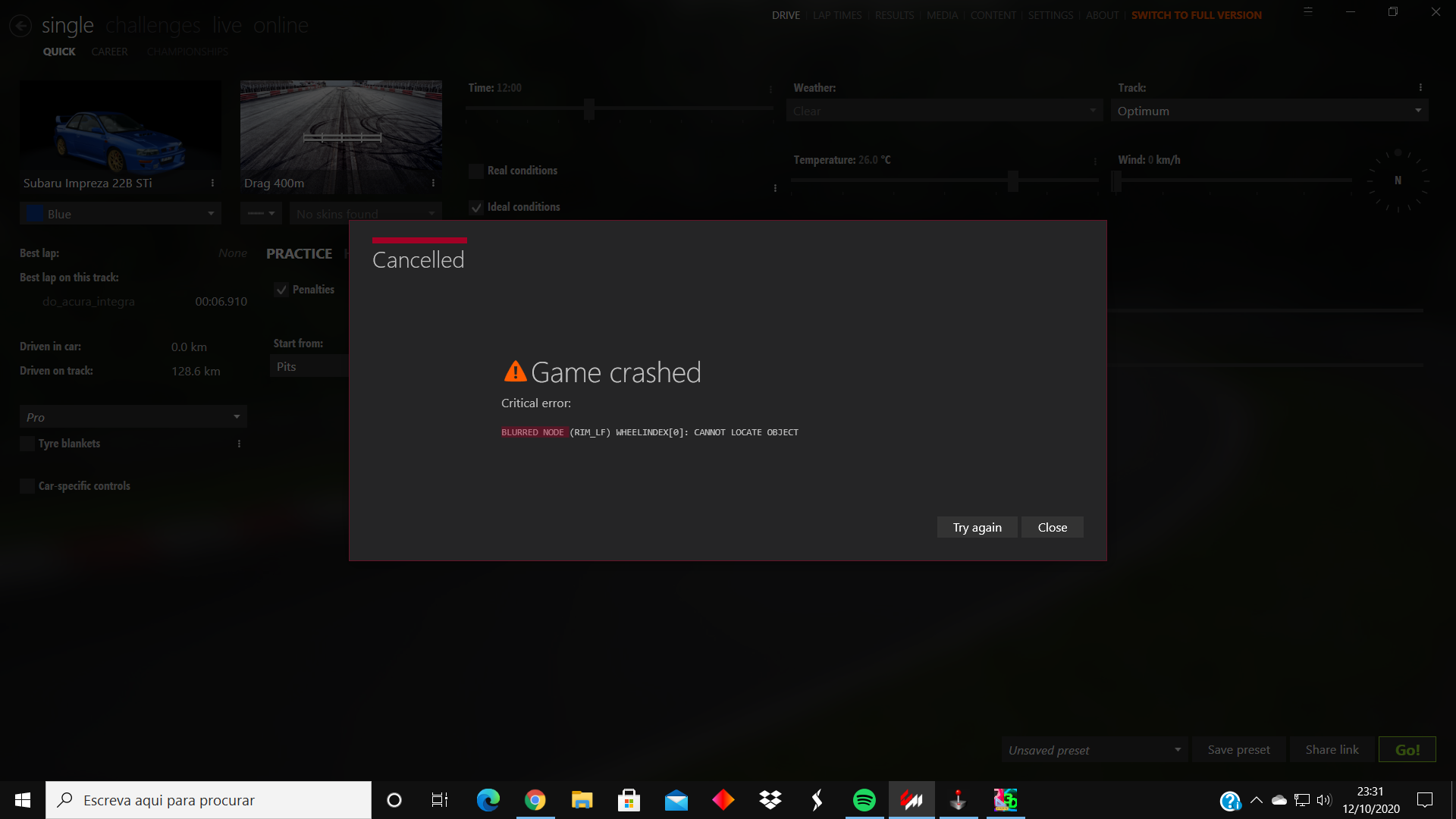Open Dropbox from taskbar
Image resolution: width=1456 pixels, height=819 pixels.
tap(770, 800)
